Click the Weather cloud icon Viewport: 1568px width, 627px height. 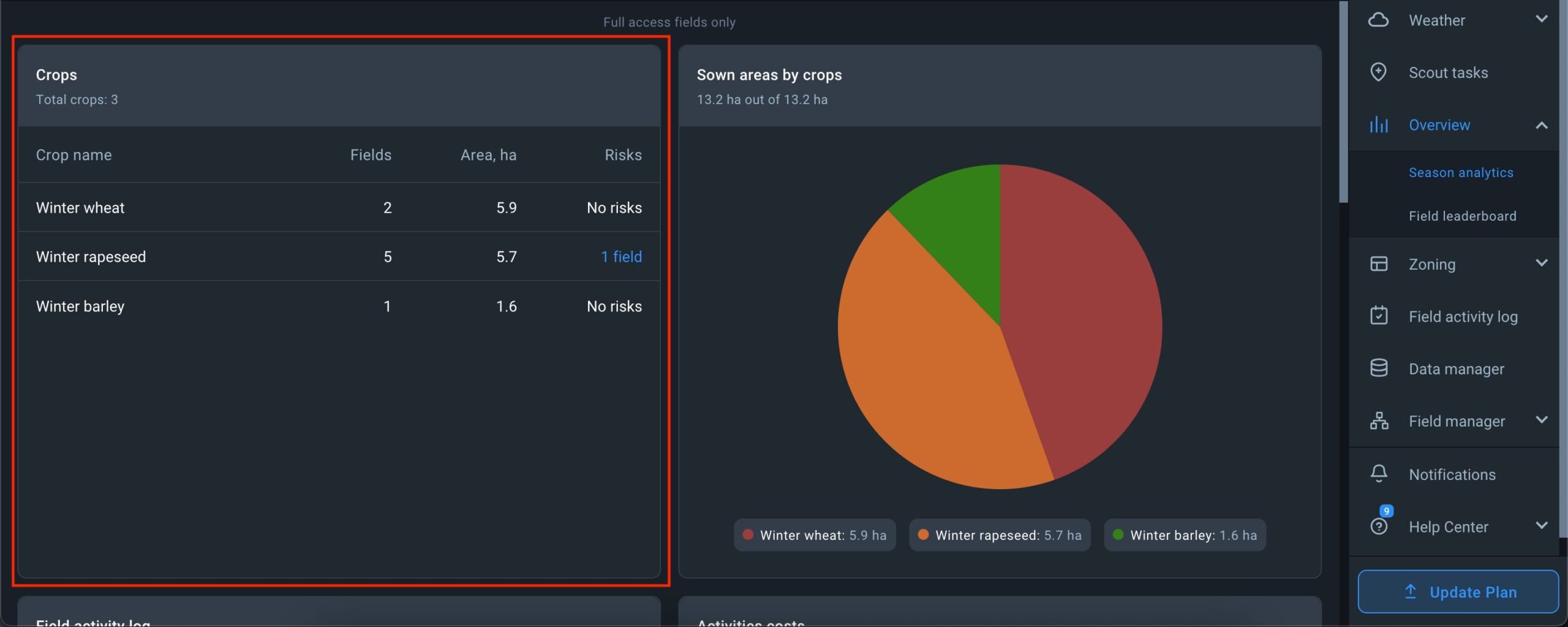(x=1378, y=20)
